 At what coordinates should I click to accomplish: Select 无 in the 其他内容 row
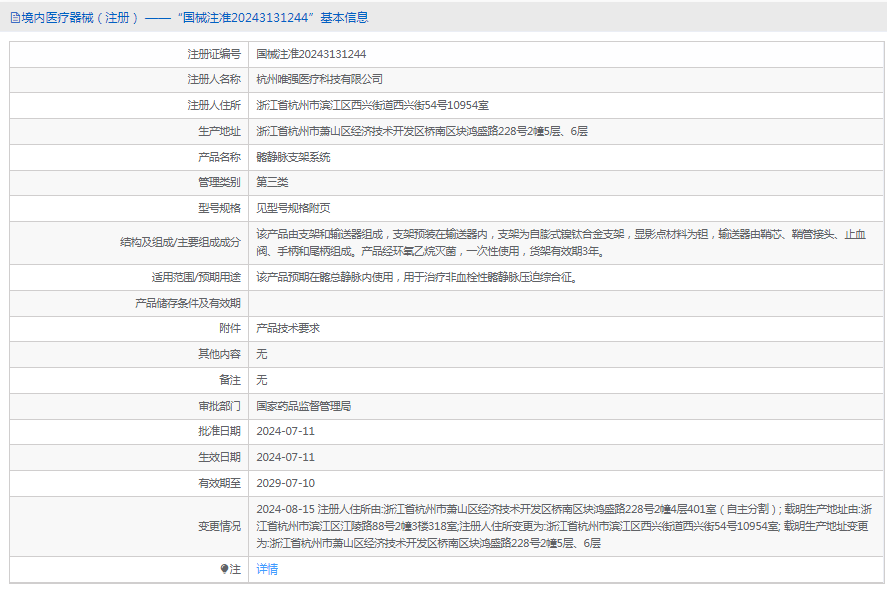261,354
